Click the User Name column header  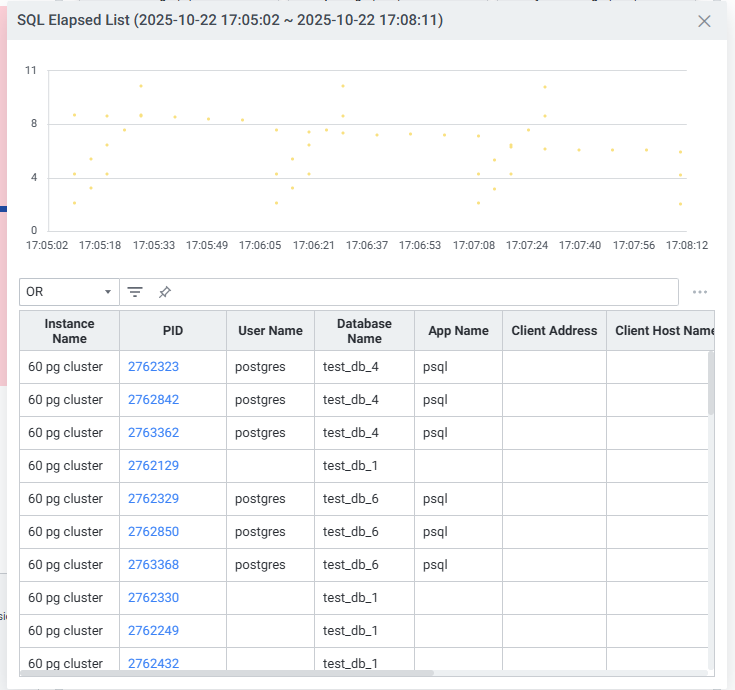[270, 331]
